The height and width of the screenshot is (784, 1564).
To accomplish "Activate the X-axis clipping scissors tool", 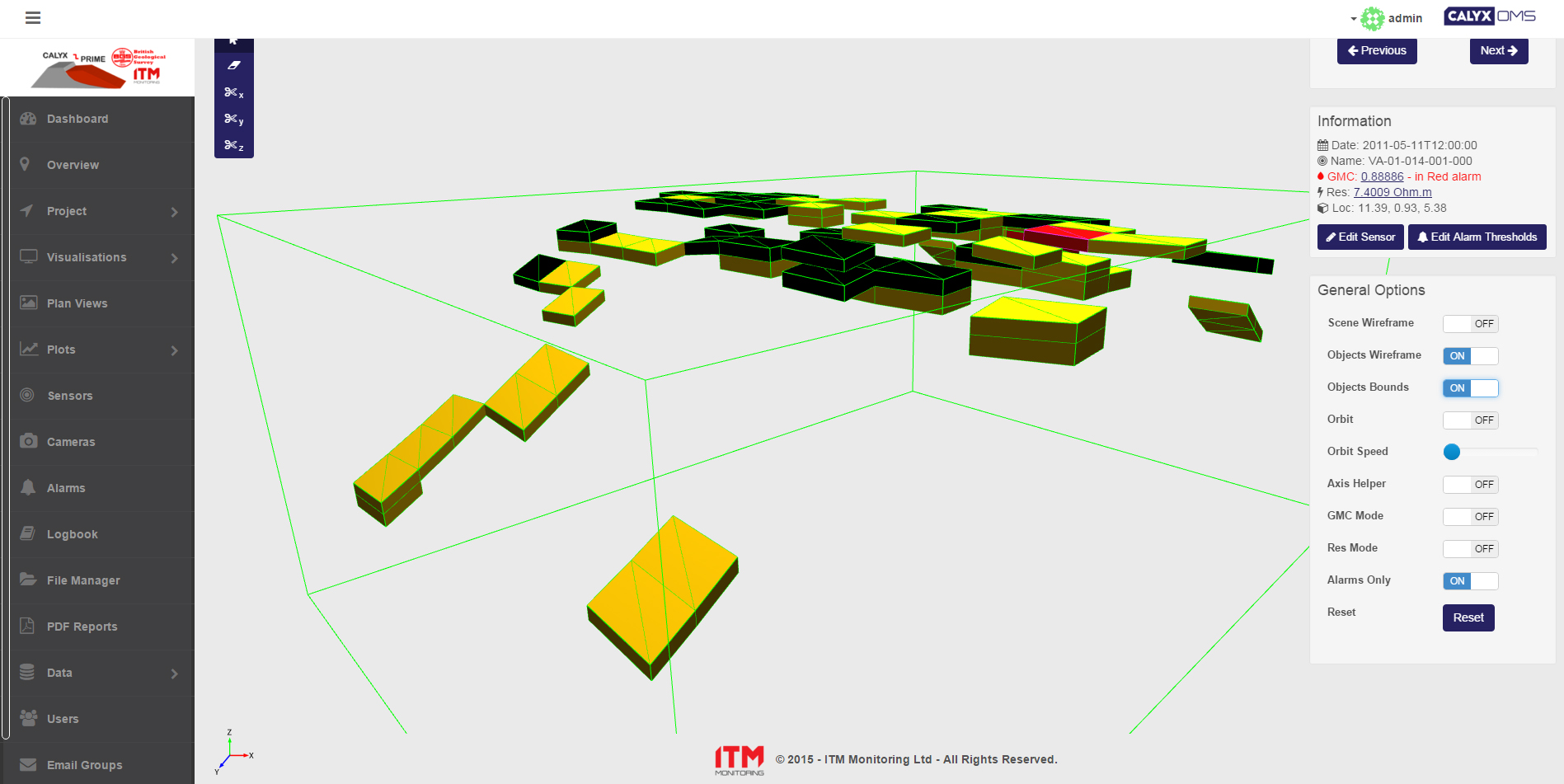I will (x=234, y=92).
